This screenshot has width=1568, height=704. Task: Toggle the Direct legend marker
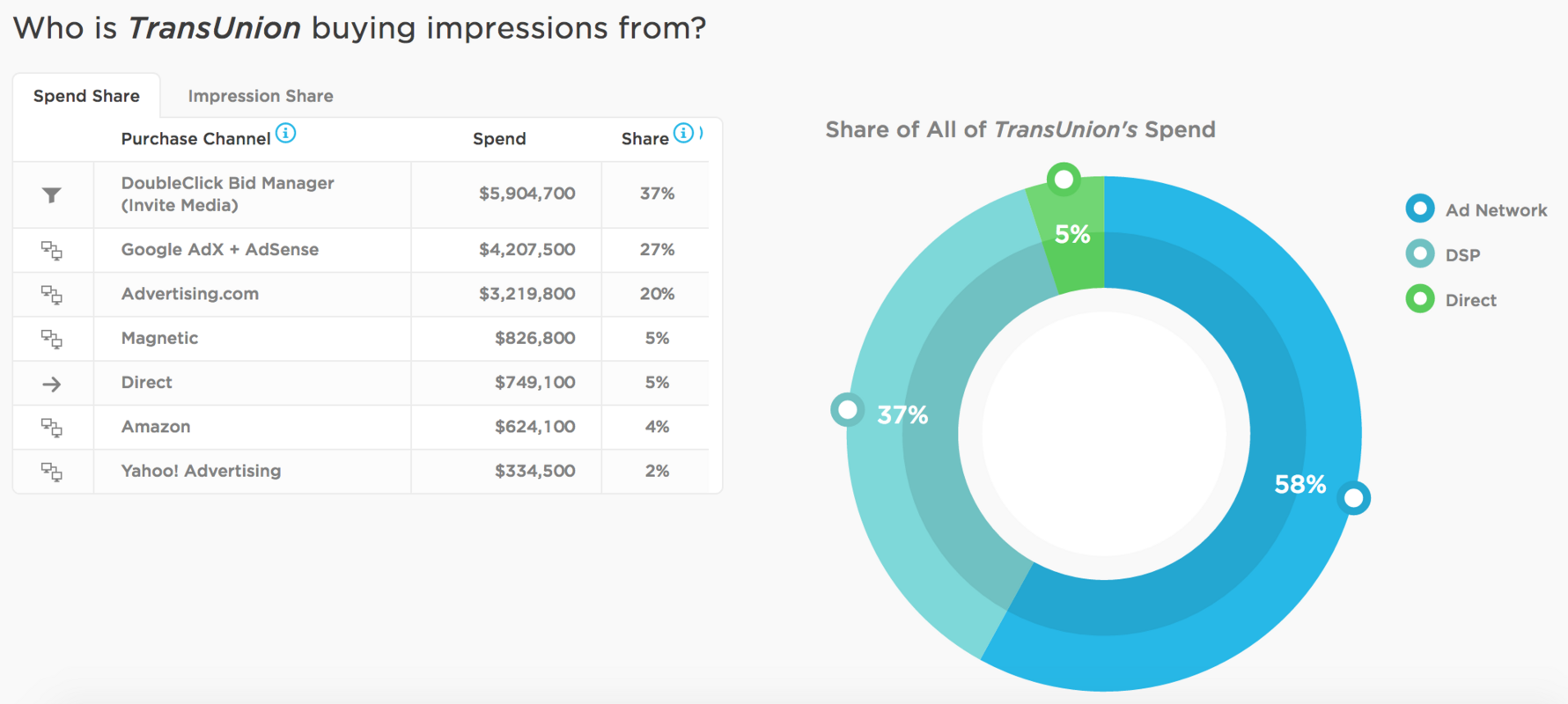click(1419, 299)
